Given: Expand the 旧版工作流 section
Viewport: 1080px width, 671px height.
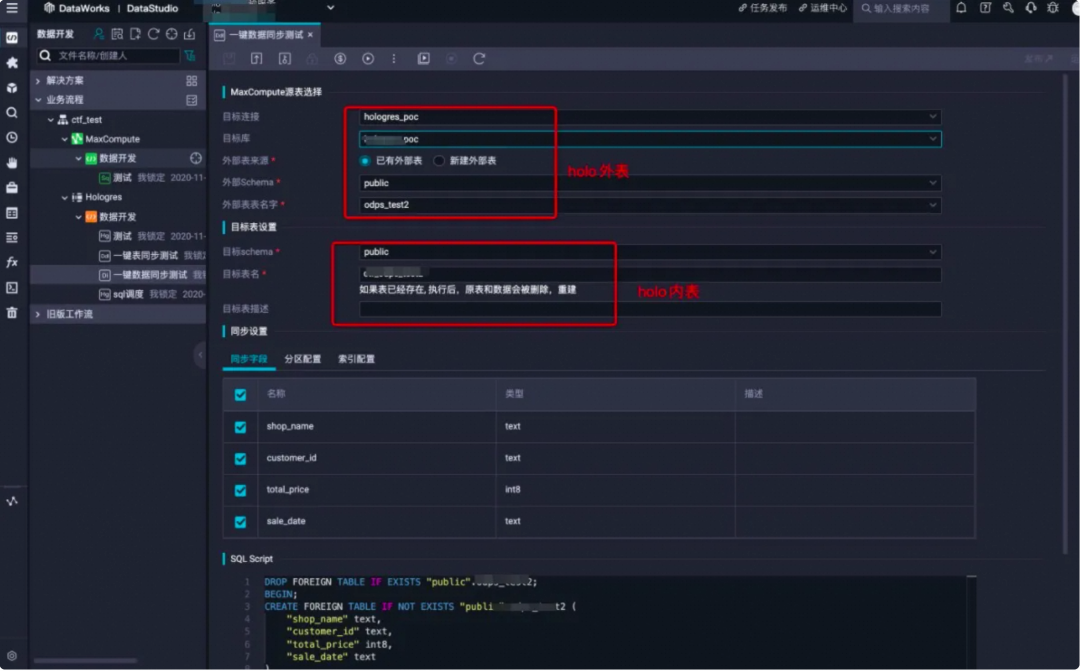Looking at the screenshot, I should (38, 314).
